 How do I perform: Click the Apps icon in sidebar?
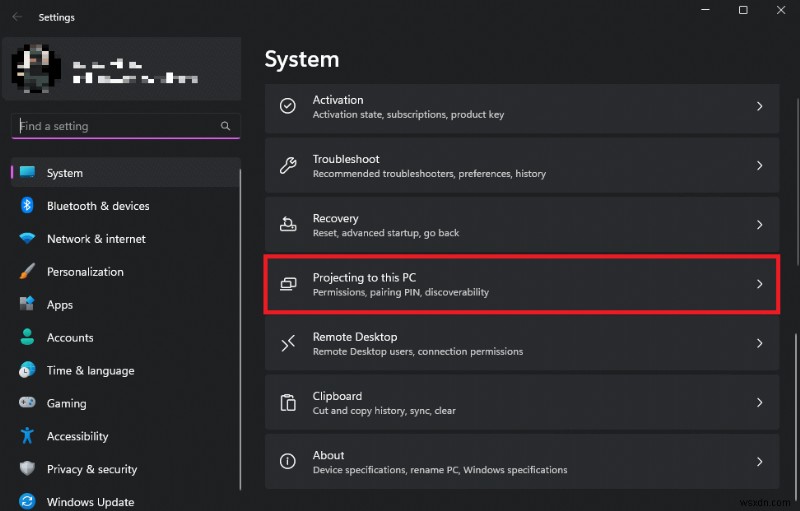(x=27, y=304)
